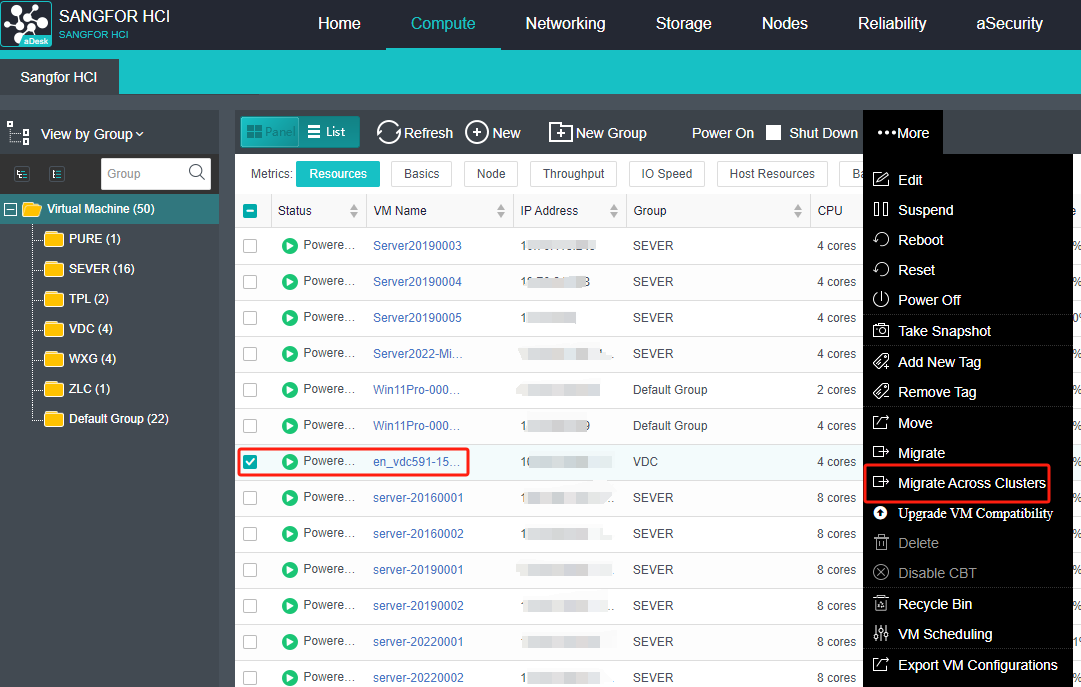Open the View by Group dropdown
This screenshot has height=687, width=1081.
coord(92,134)
